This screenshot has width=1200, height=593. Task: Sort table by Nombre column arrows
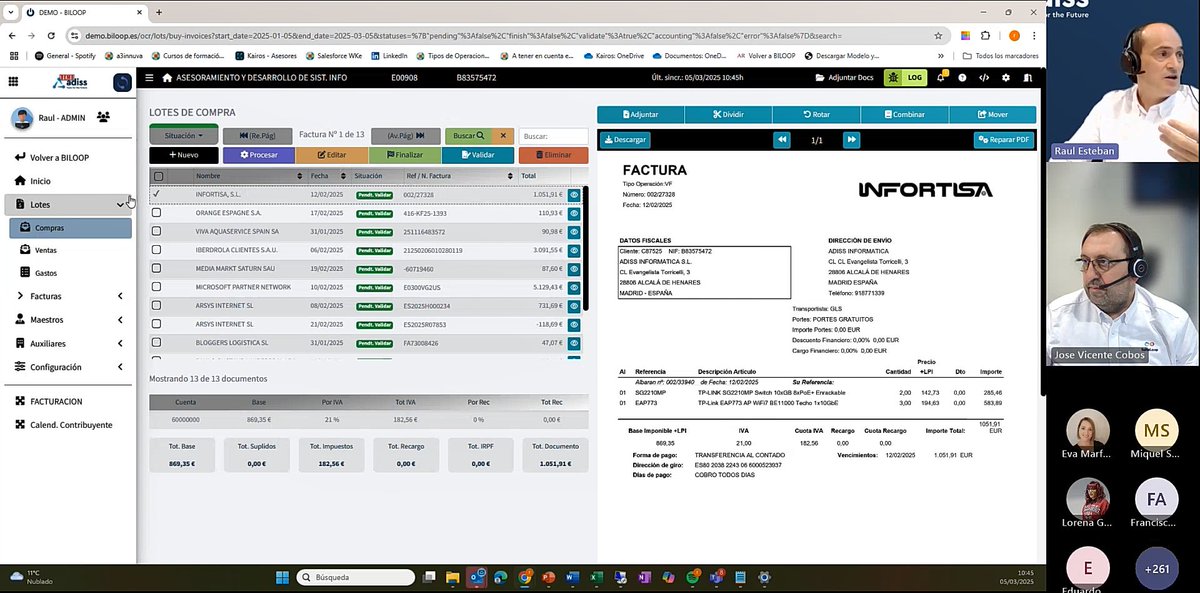(x=301, y=176)
